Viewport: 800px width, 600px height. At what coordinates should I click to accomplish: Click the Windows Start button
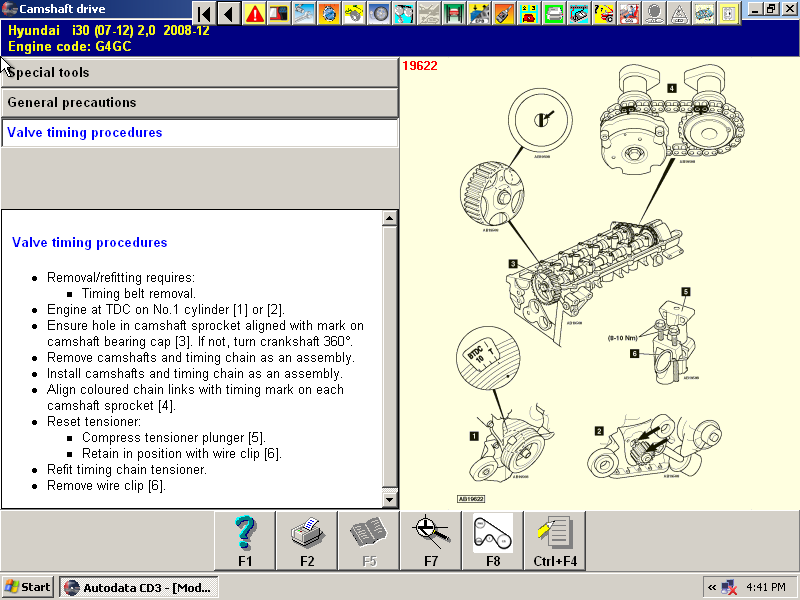(x=28, y=587)
